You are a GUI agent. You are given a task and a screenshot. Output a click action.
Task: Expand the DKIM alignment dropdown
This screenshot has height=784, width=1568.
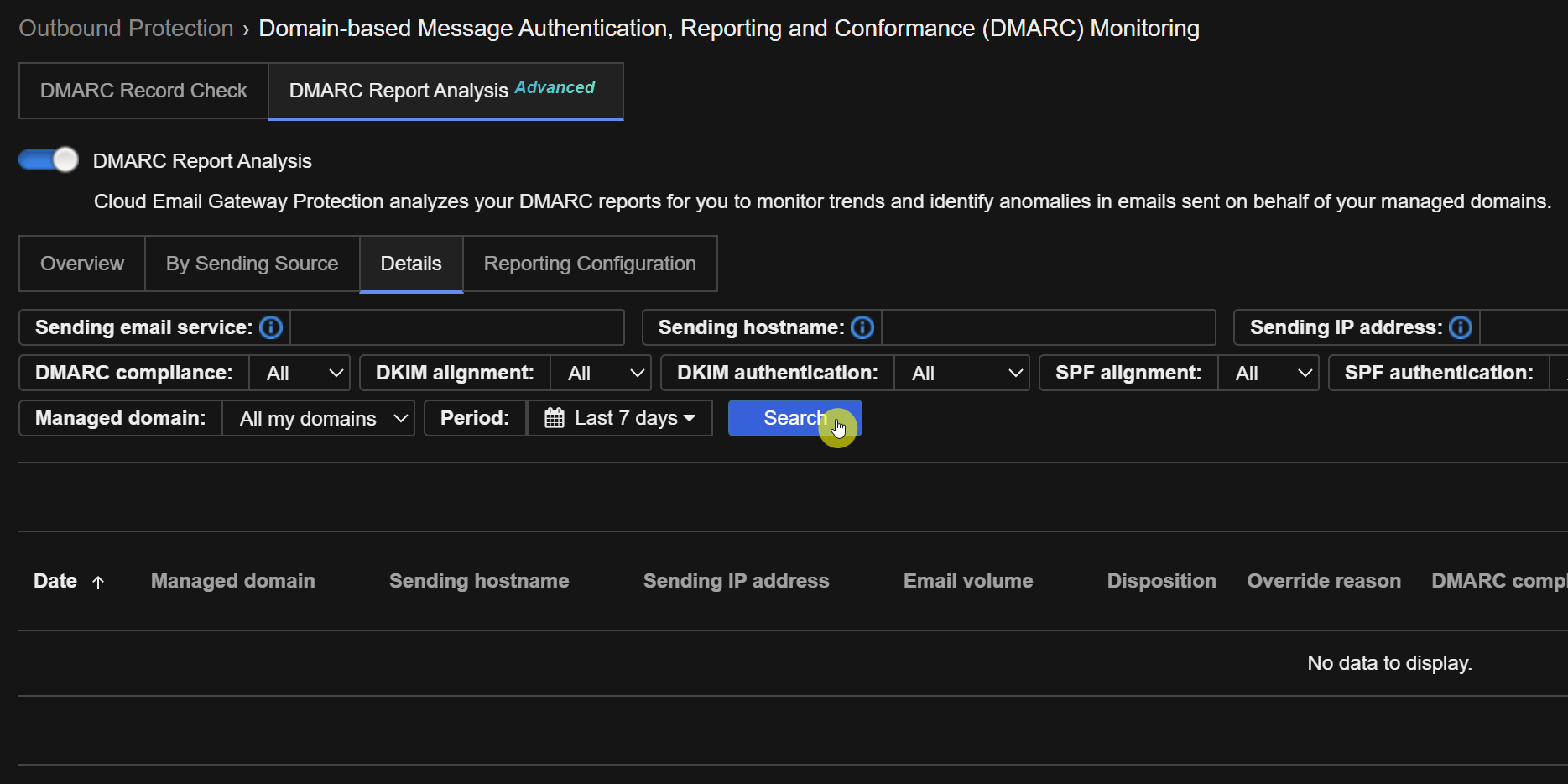601,374
